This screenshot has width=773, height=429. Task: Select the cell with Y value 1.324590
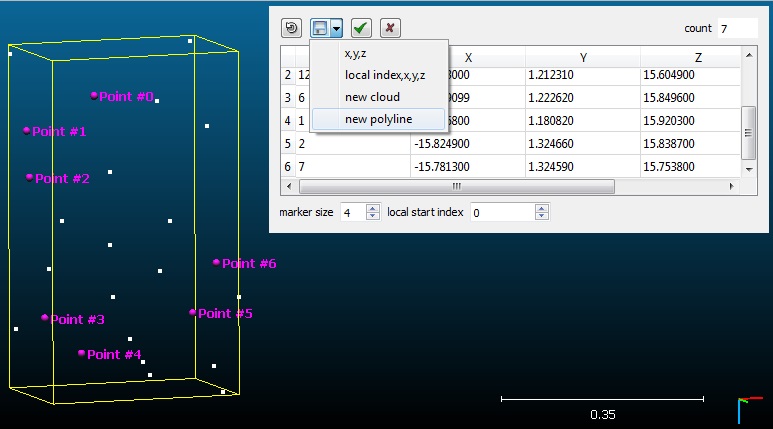tap(583, 167)
